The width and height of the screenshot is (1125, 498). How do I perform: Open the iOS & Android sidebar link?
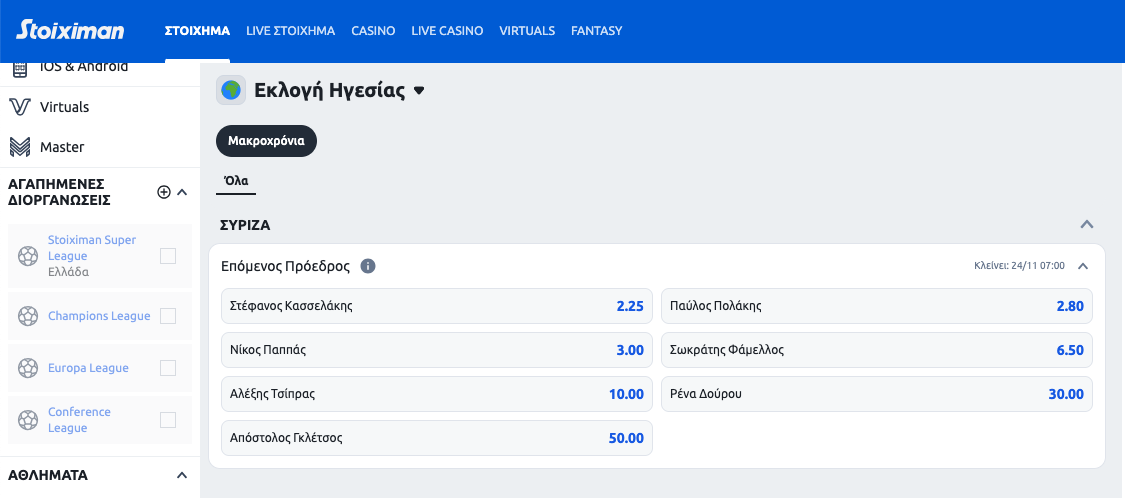coord(84,67)
